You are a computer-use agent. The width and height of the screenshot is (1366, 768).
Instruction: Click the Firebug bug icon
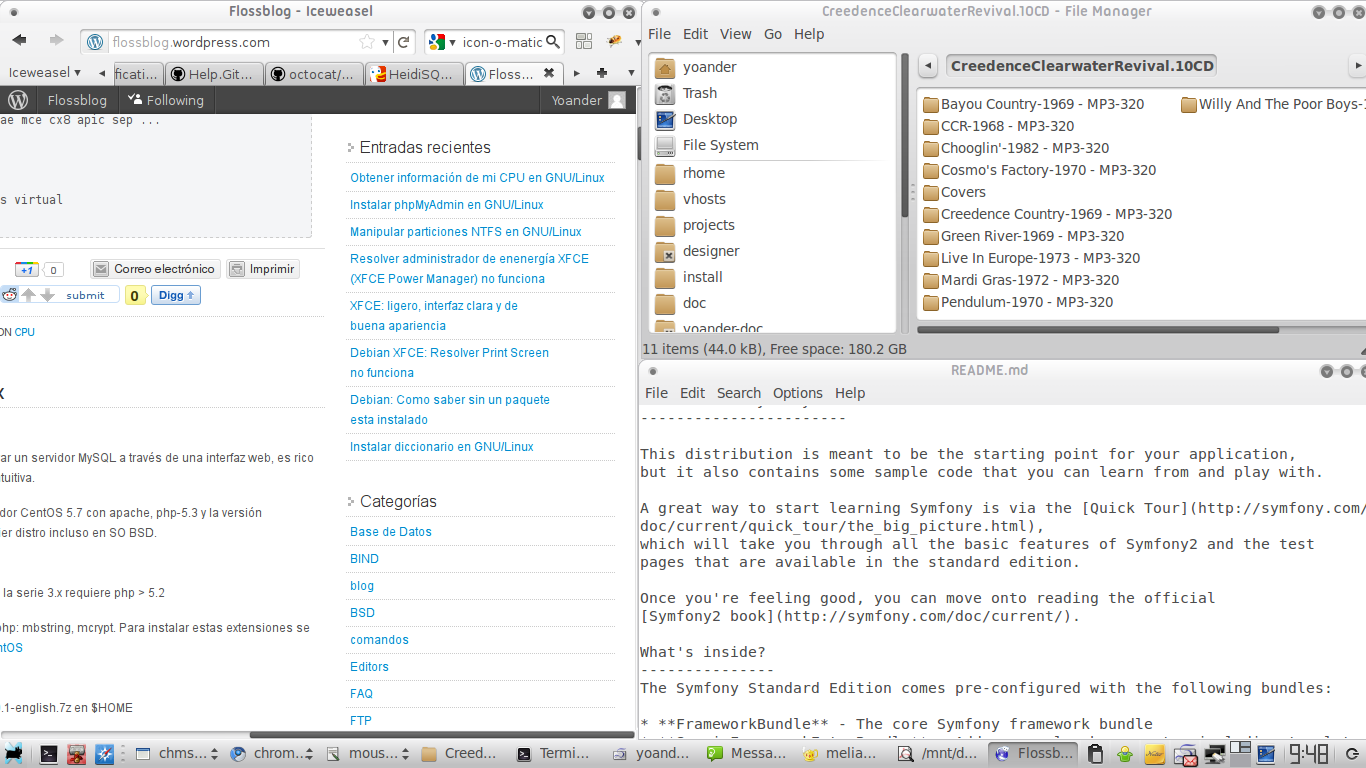click(x=614, y=42)
